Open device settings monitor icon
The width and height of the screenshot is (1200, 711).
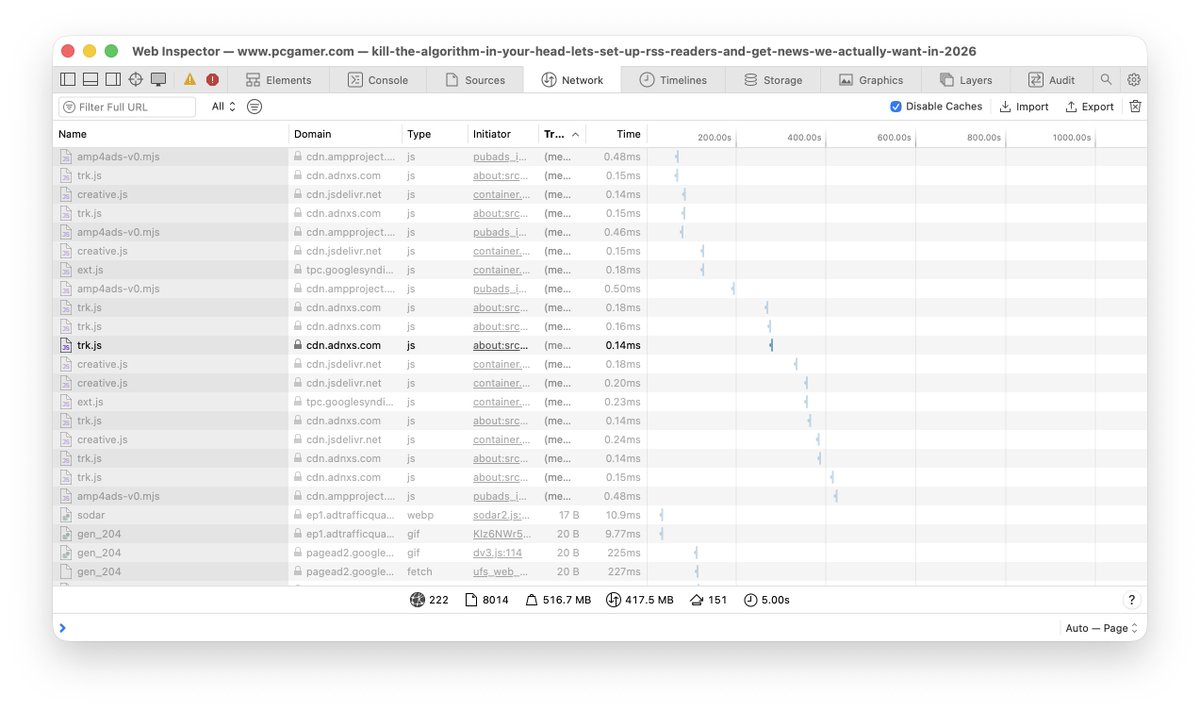(x=158, y=80)
